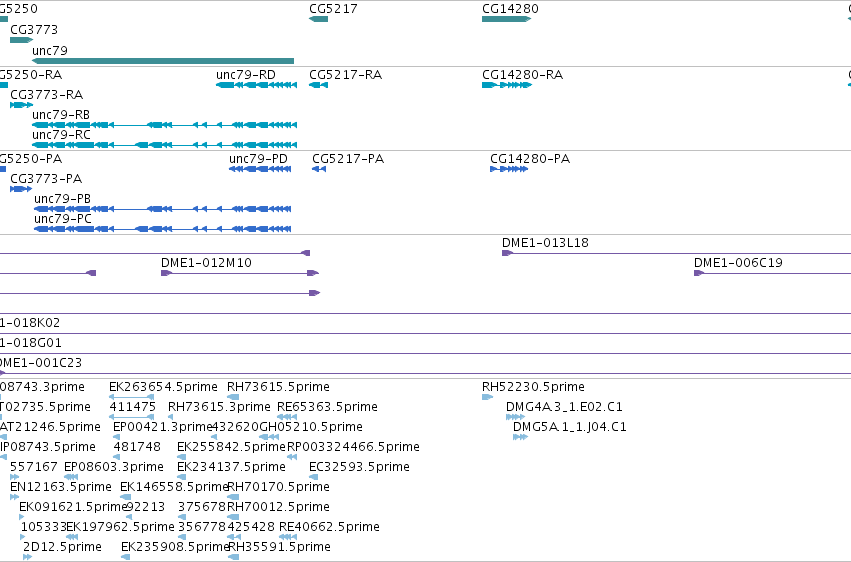Select the 1-018G01 clone label

31,343
